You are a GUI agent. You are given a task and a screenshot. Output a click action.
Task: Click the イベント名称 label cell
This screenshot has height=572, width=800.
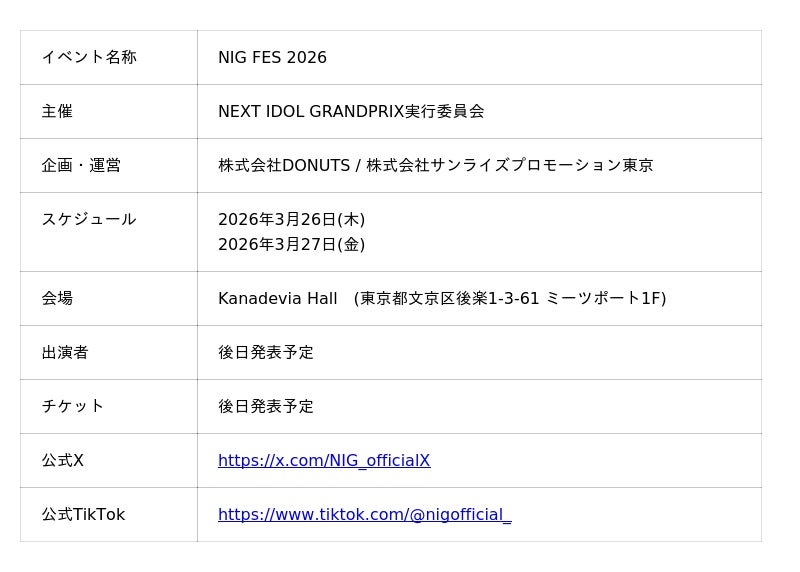[x=89, y=57]
